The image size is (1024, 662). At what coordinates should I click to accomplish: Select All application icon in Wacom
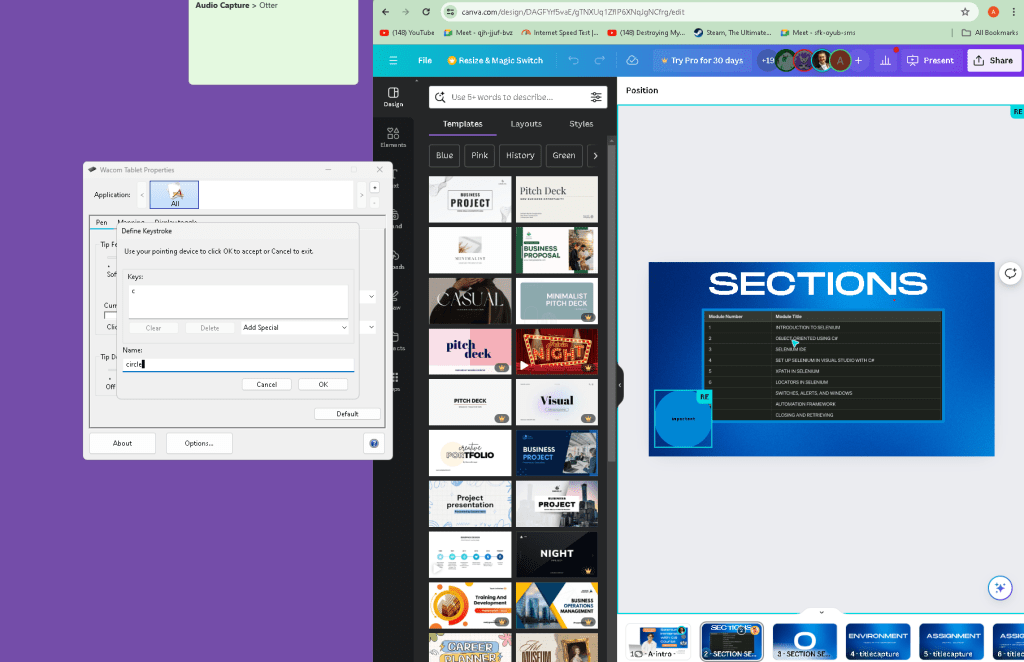click(x=174, y=195)
